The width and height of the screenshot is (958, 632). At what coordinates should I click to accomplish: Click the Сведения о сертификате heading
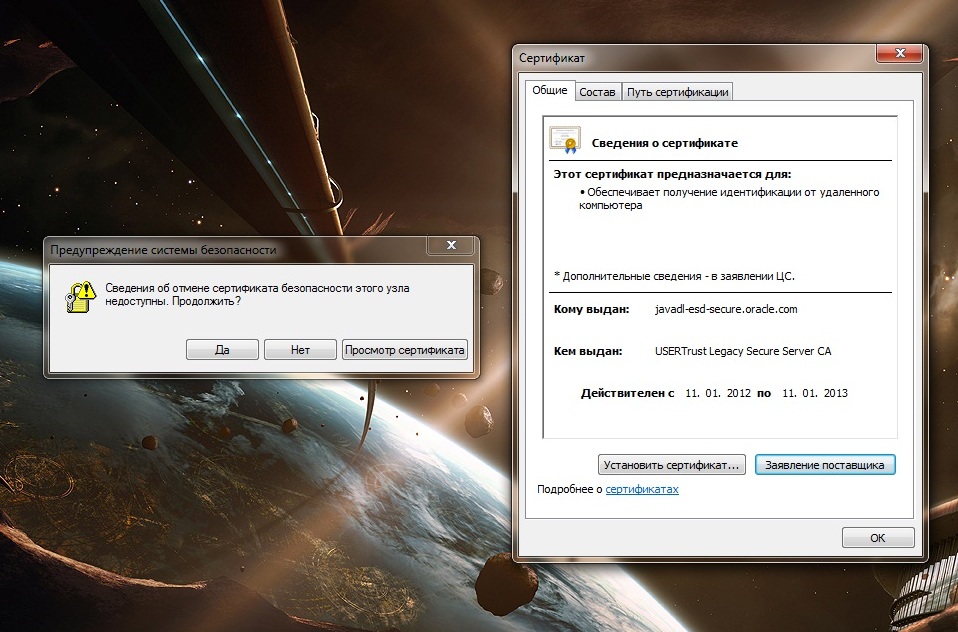[x=665, y=143]
